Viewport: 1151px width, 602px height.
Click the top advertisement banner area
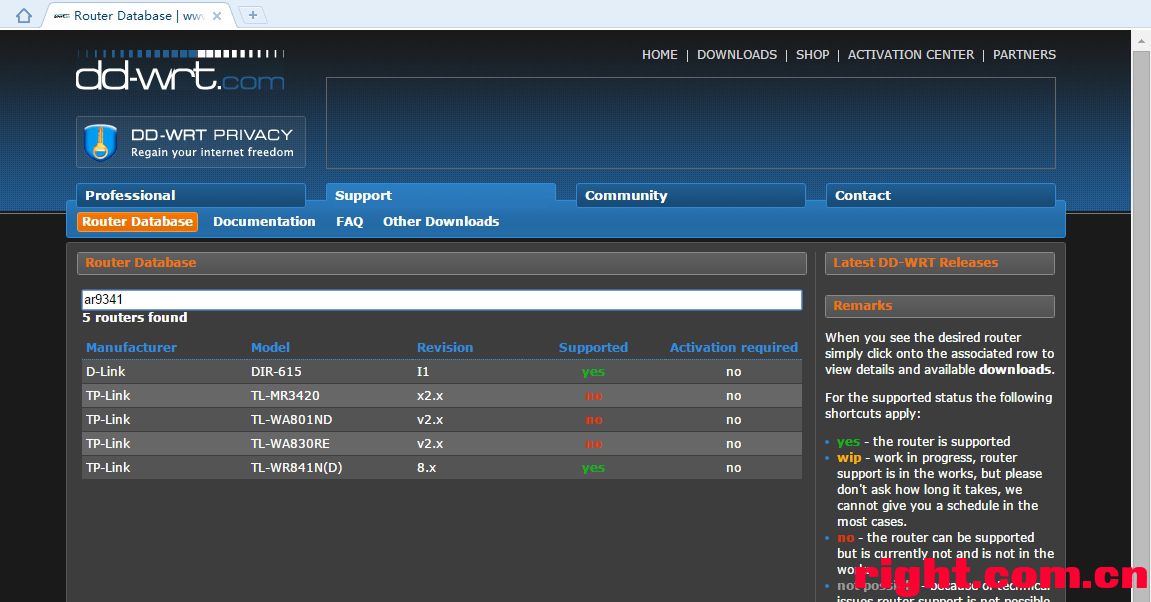(x=691, y=123)
